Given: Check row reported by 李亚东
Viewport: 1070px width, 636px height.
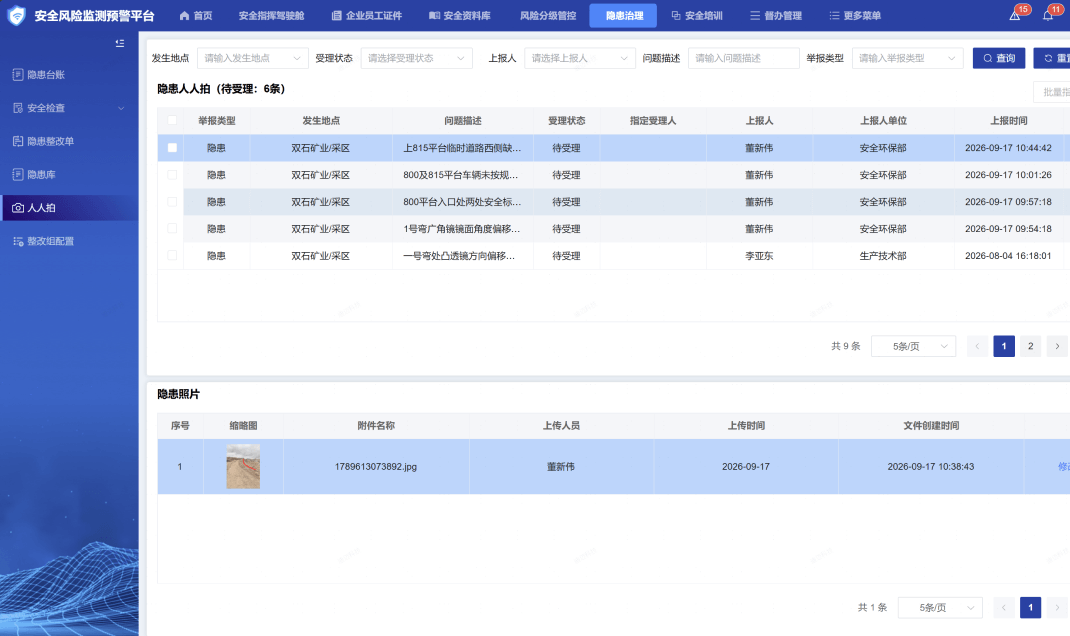Looking at the screenshot, I should [x=172, y=255].
